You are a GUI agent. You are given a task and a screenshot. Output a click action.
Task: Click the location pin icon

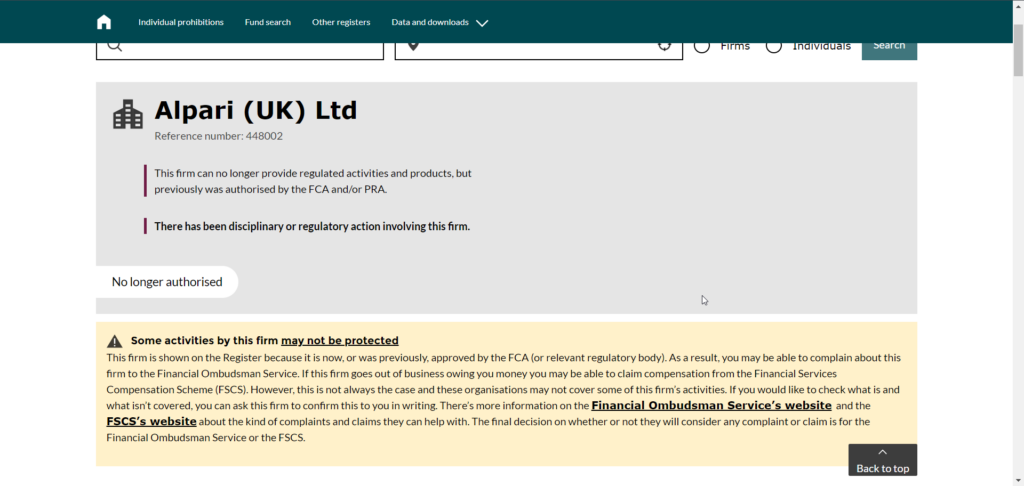[x=413, y=46]
